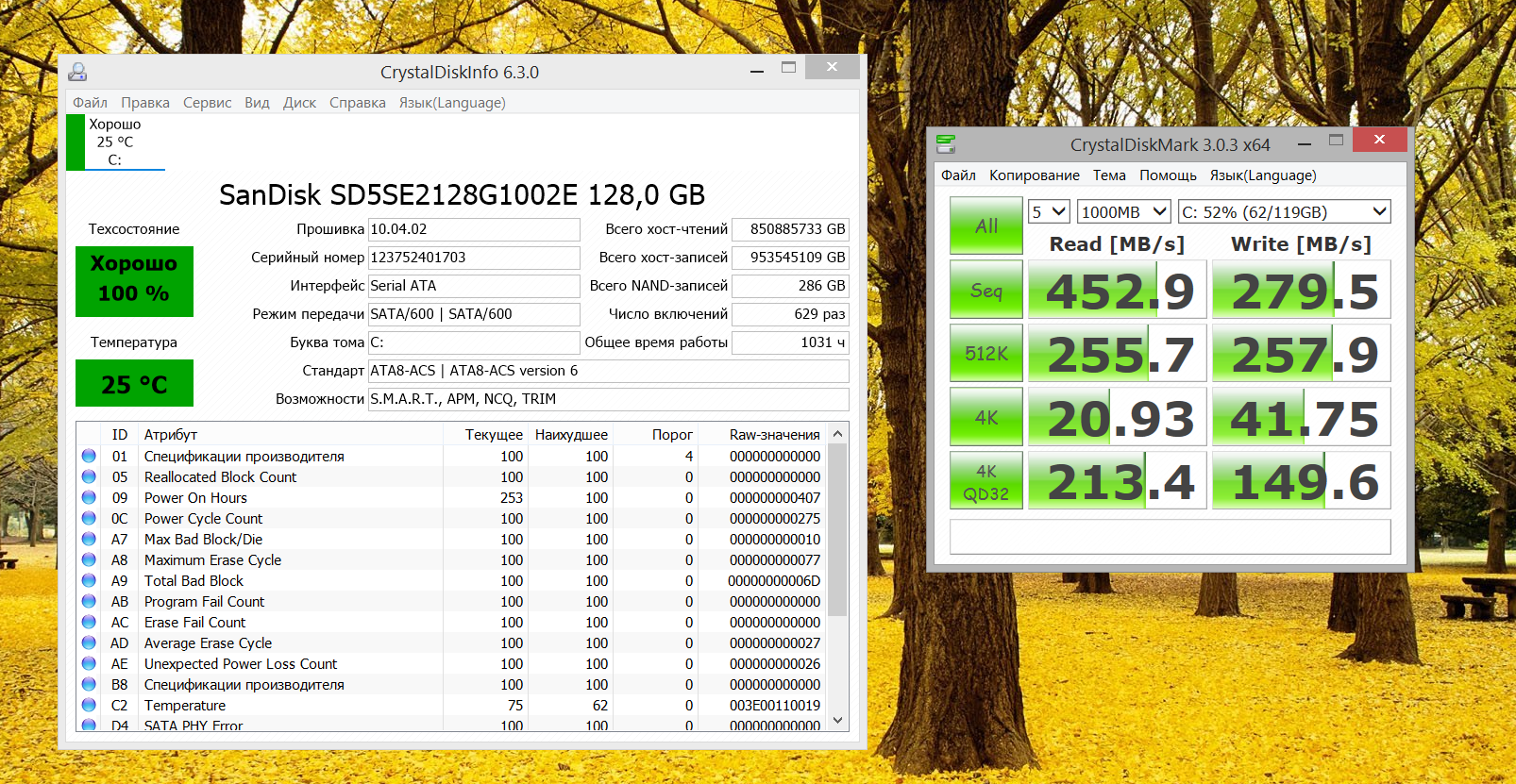Start the 4K QD32 benchmark test
The height and width of the screenshot is (784, 1516).
click(986, 481)
